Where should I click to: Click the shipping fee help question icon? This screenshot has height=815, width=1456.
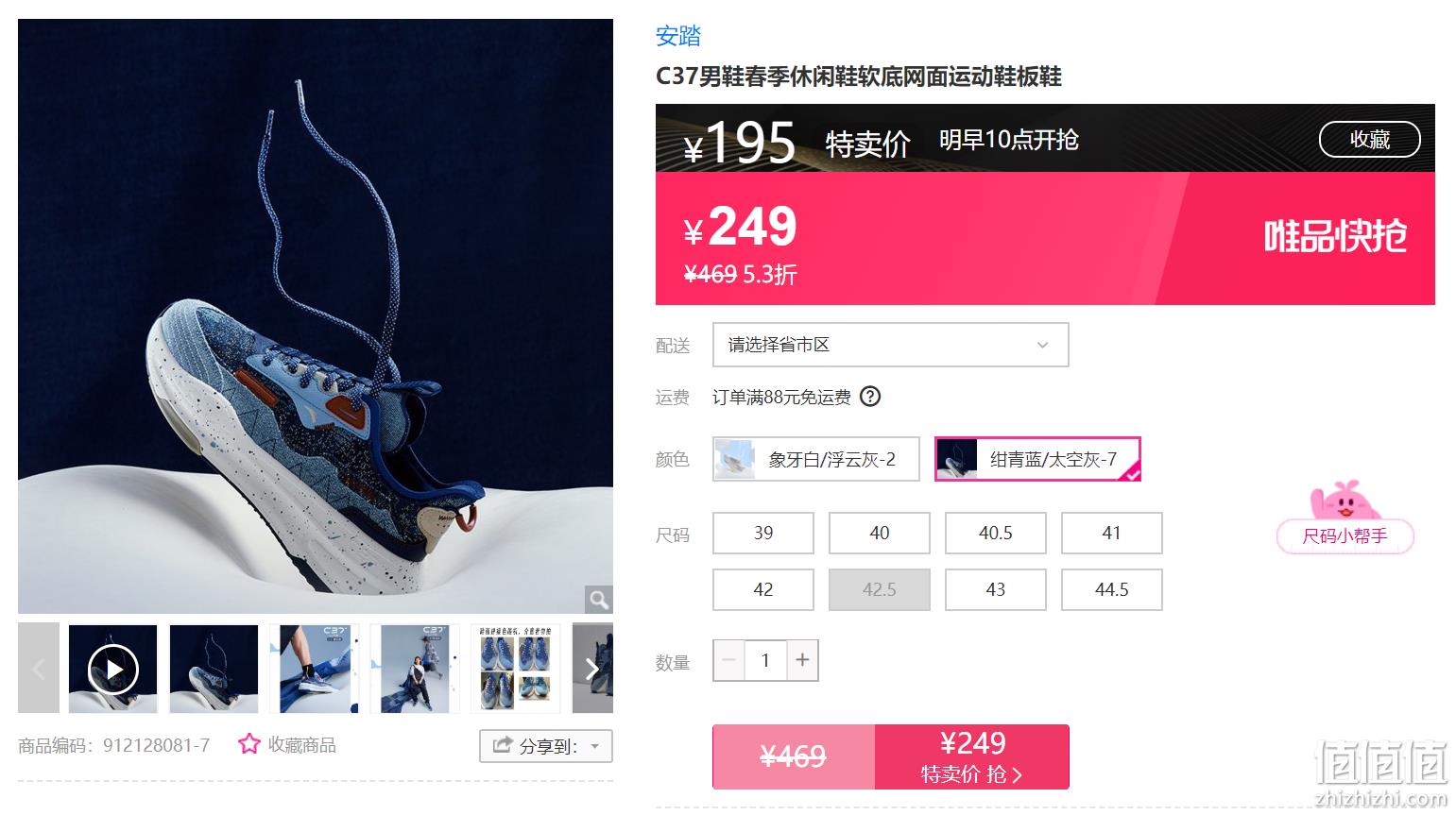pyautogui.click(x=870, y=397)
